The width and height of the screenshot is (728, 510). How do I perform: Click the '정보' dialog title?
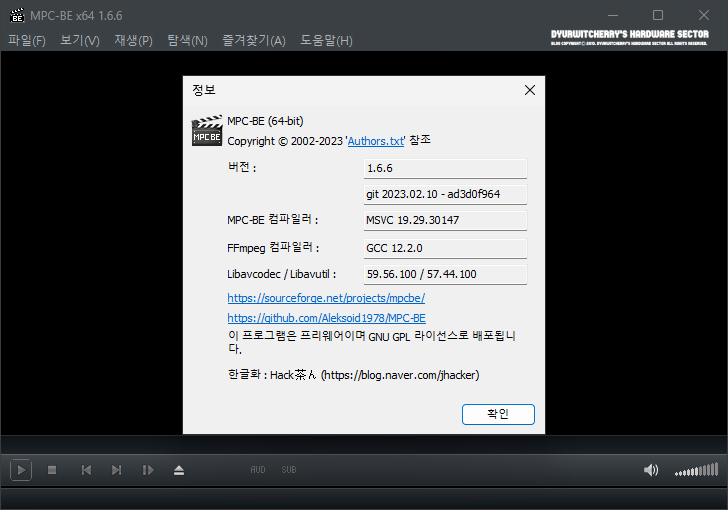[204, 90]
